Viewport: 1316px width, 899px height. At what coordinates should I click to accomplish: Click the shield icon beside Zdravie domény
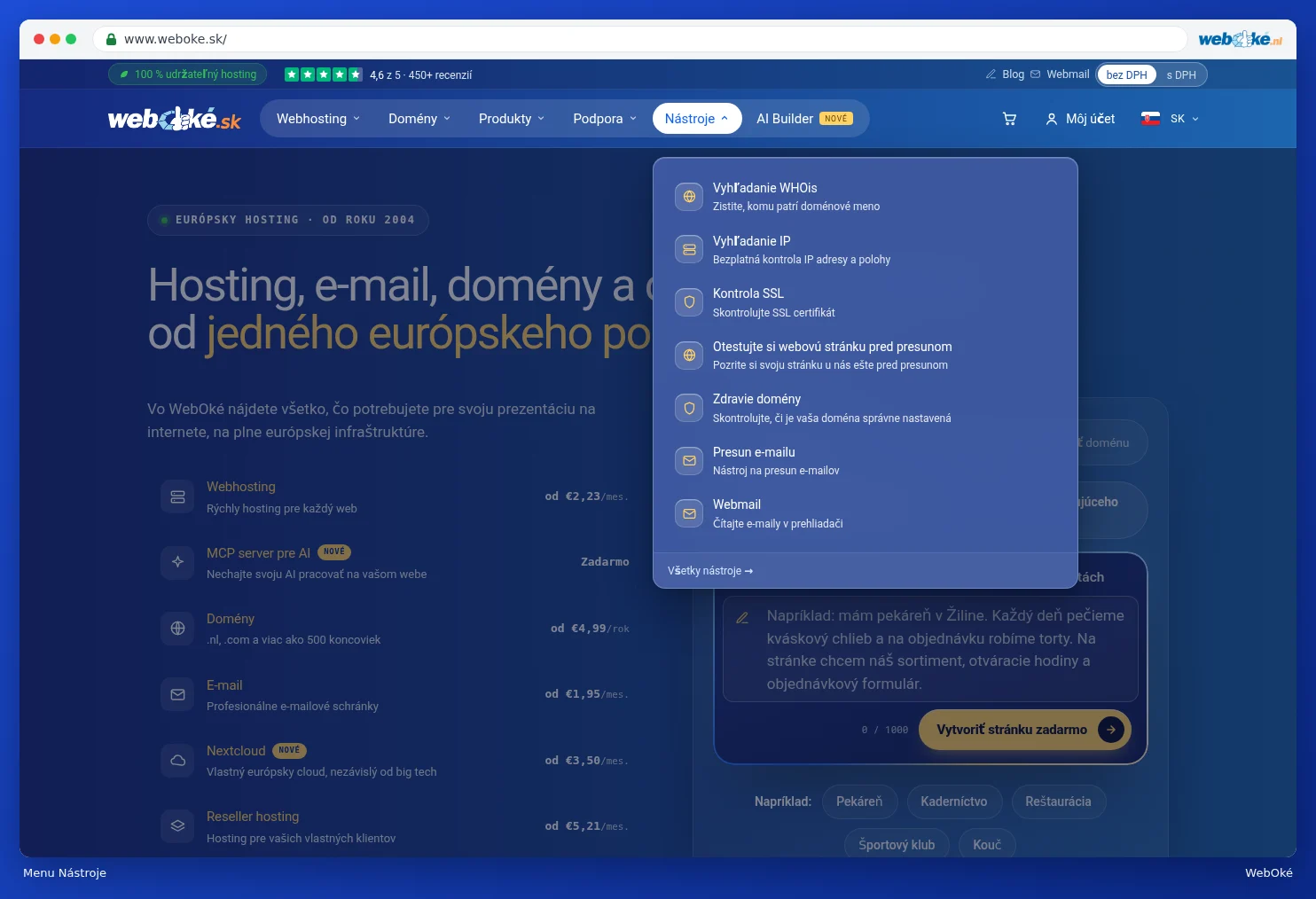[x=689, y=408]
